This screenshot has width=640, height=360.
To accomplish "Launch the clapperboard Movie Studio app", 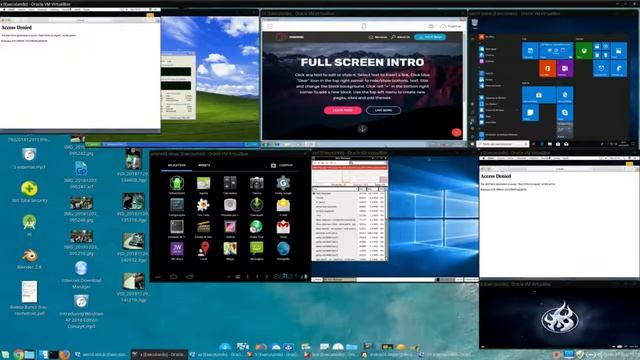I will 204,227.
